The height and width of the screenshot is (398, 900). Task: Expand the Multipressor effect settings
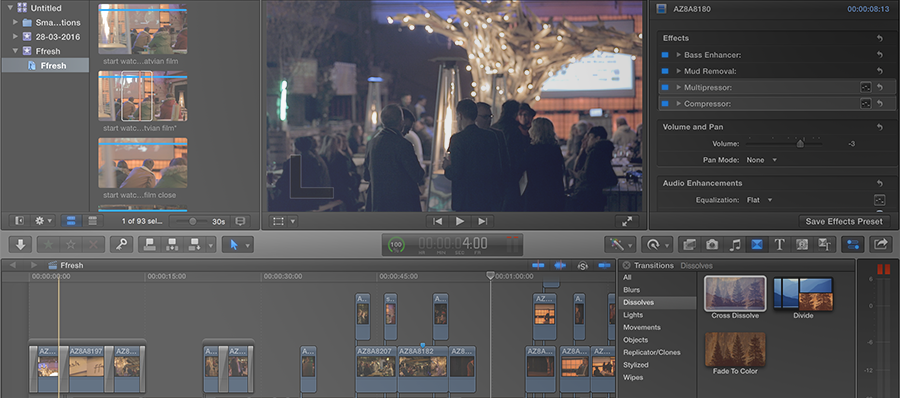pos(678,87)
